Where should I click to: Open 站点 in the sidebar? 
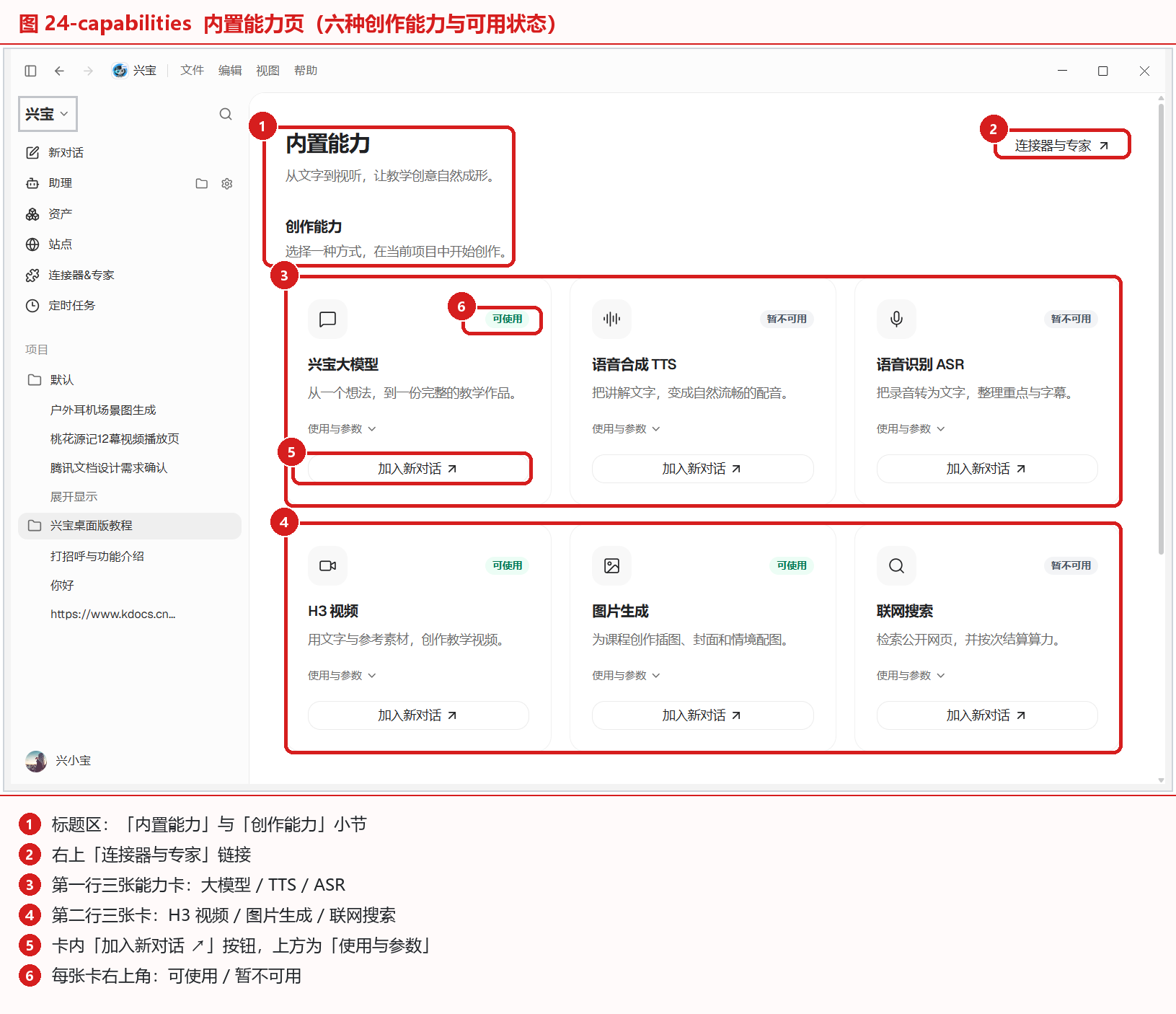coord(130,244)
